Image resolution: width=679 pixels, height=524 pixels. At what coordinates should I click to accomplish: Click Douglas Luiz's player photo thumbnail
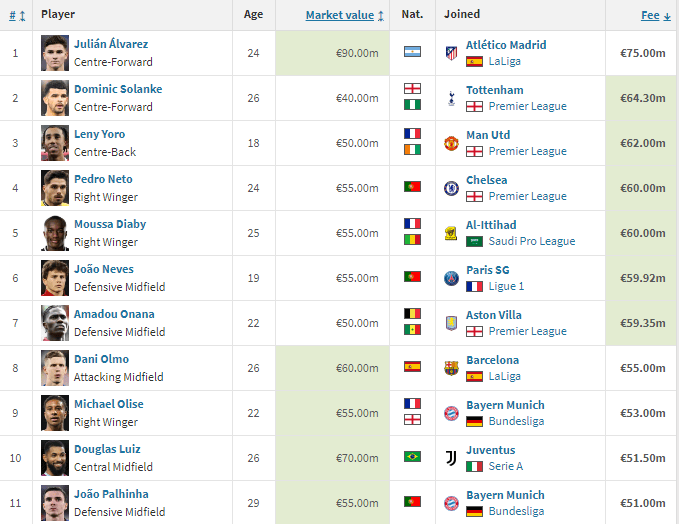pyautogui.click(x=55, y=458)
